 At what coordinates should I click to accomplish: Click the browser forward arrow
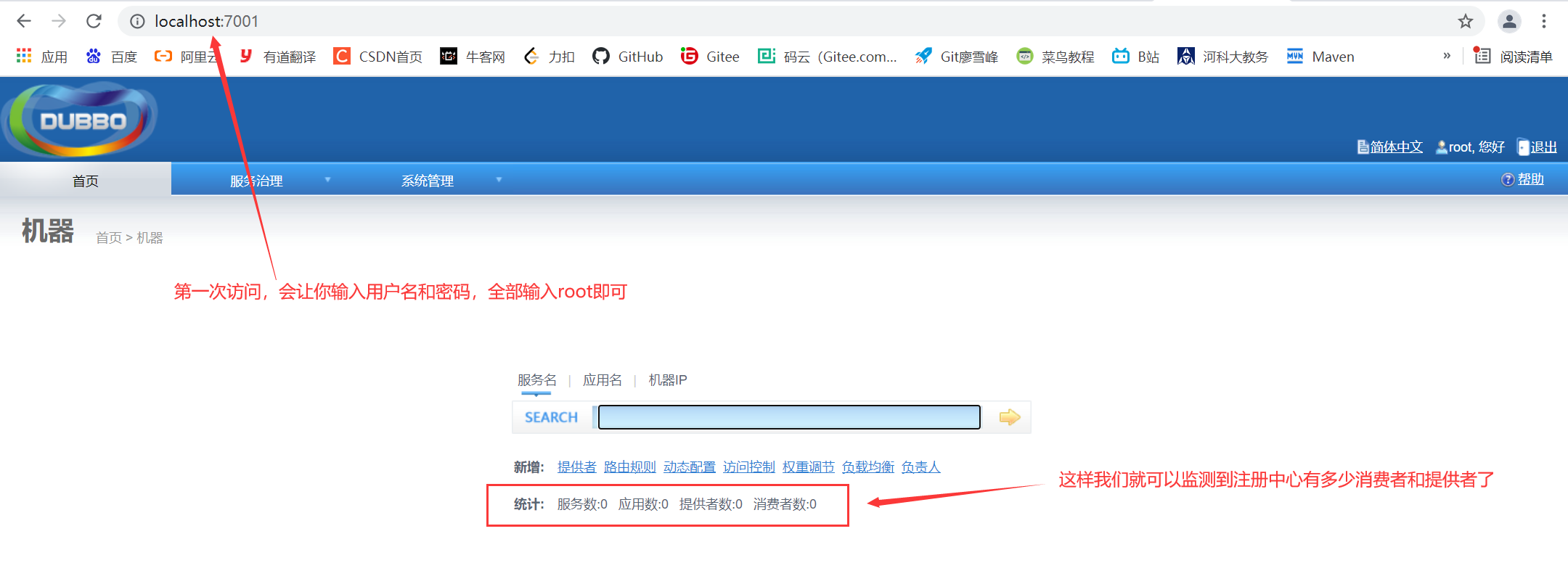59,21
